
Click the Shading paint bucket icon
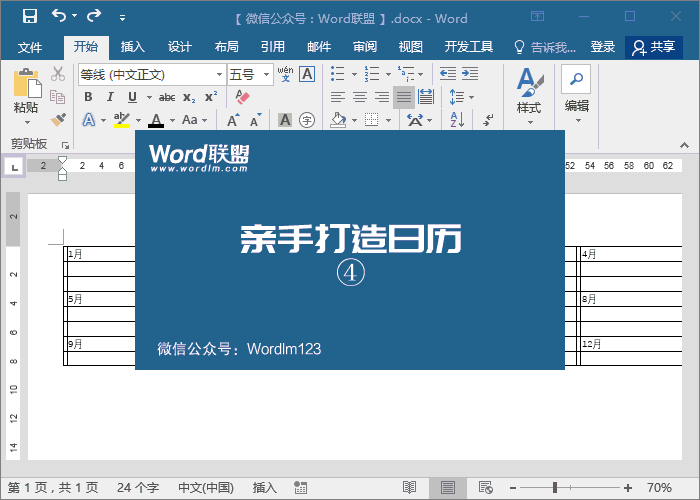(x=338, y=120)
